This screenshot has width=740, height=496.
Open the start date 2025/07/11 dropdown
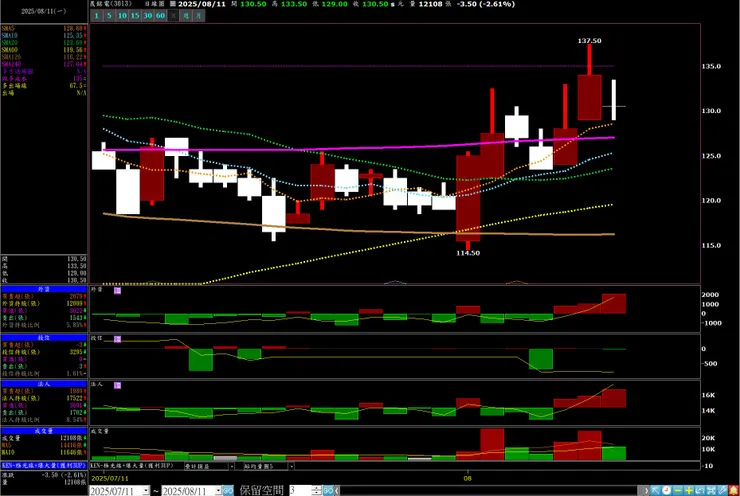(x=146, y=491)
